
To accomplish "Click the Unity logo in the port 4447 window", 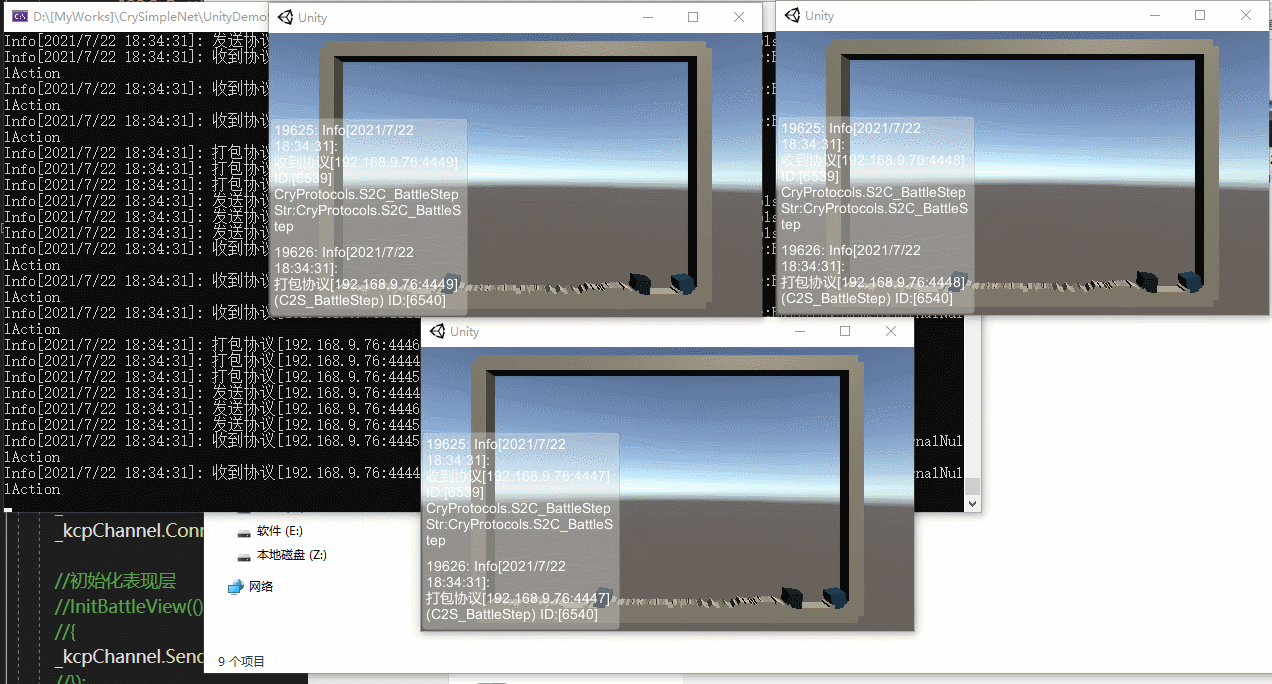I will pyautogui.click(x=438, y=331).
